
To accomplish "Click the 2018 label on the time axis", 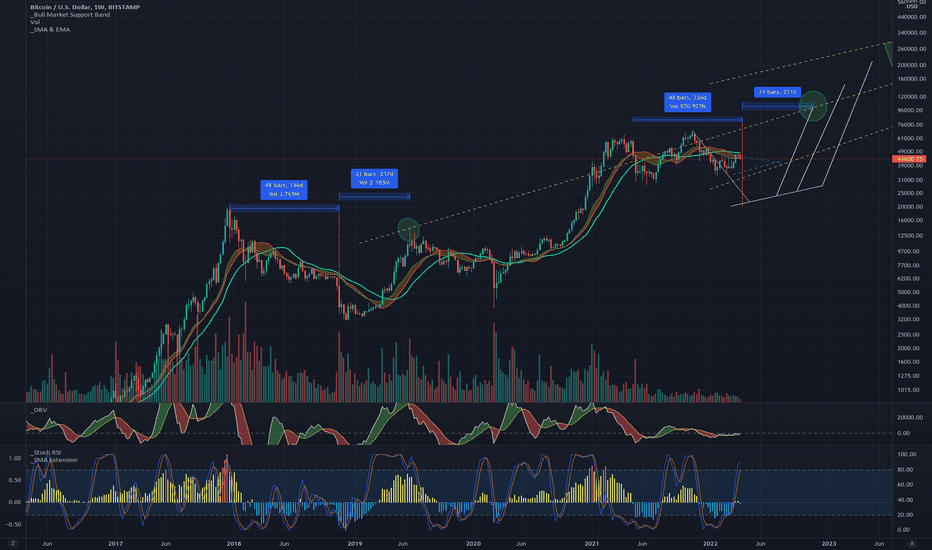I will 234,543.
